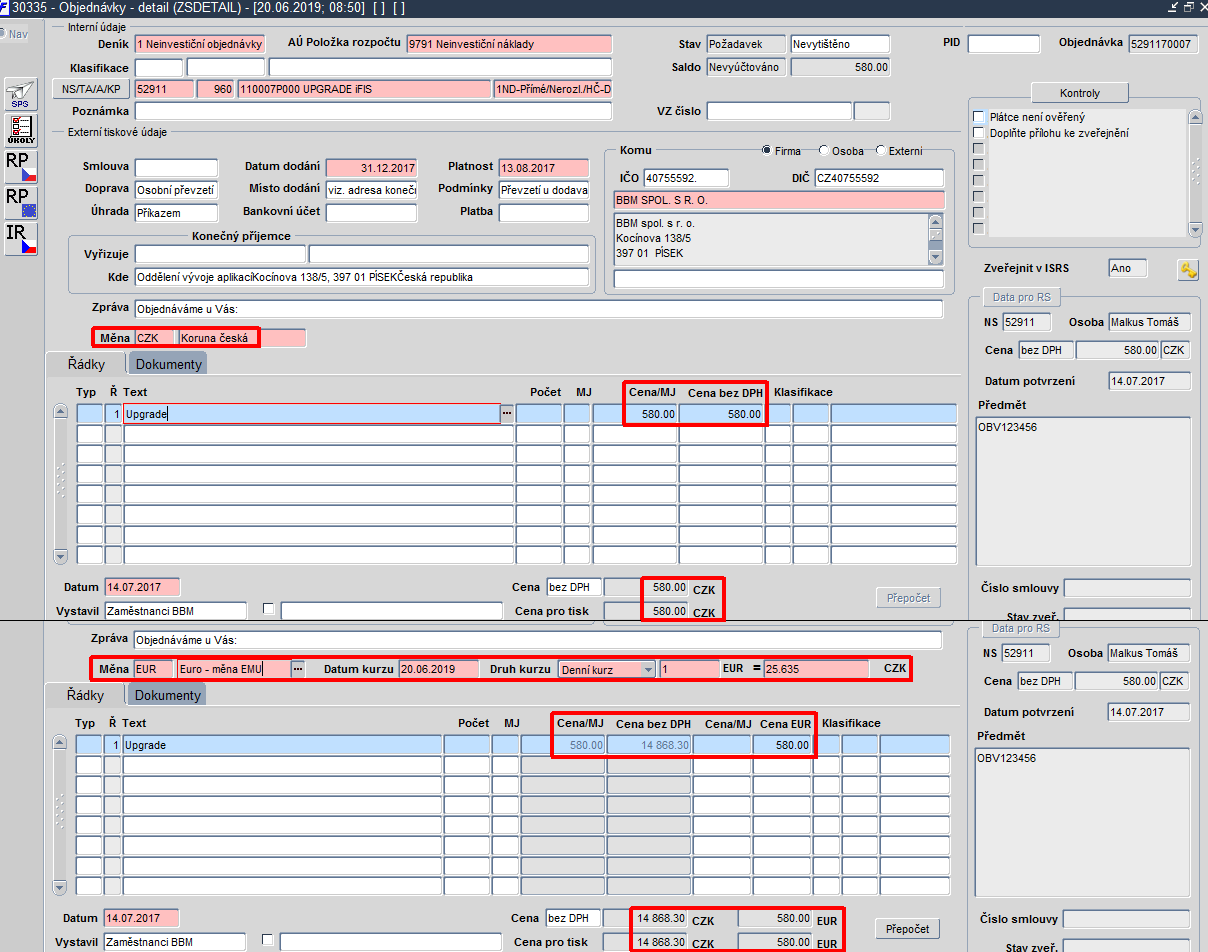Image resolution: width=1208 pixels, height=952 pixels.
Task: Select the Firma radio button
Action: point(767,151)
